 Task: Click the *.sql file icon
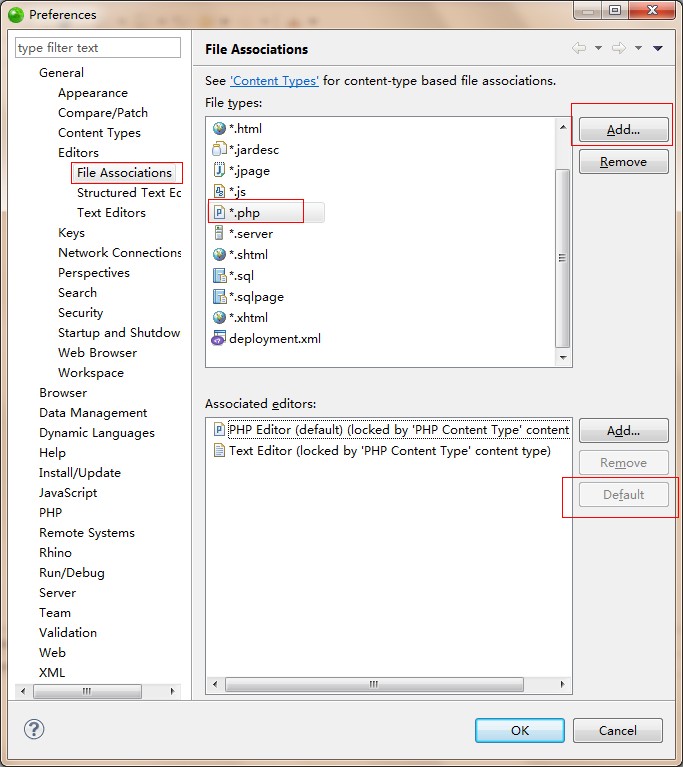(219, 275)
